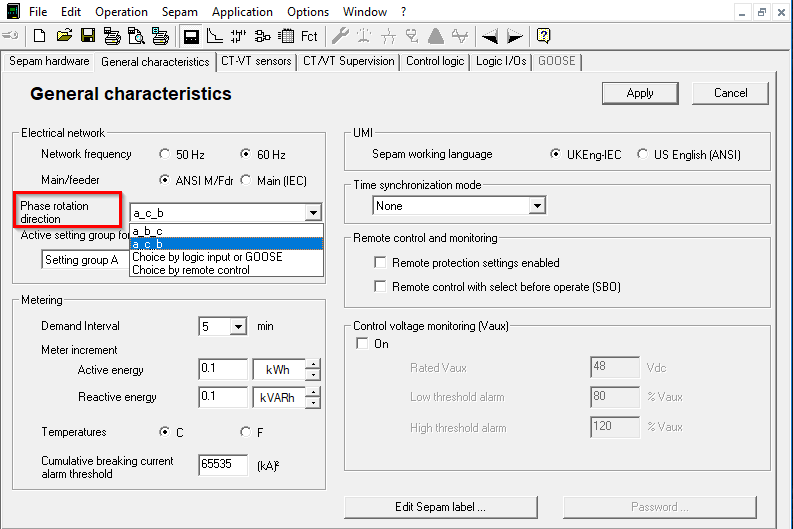This screenshot has height=529, width=793.
Task: Pick a_b_c from the dropdown list
Action: 227,231
